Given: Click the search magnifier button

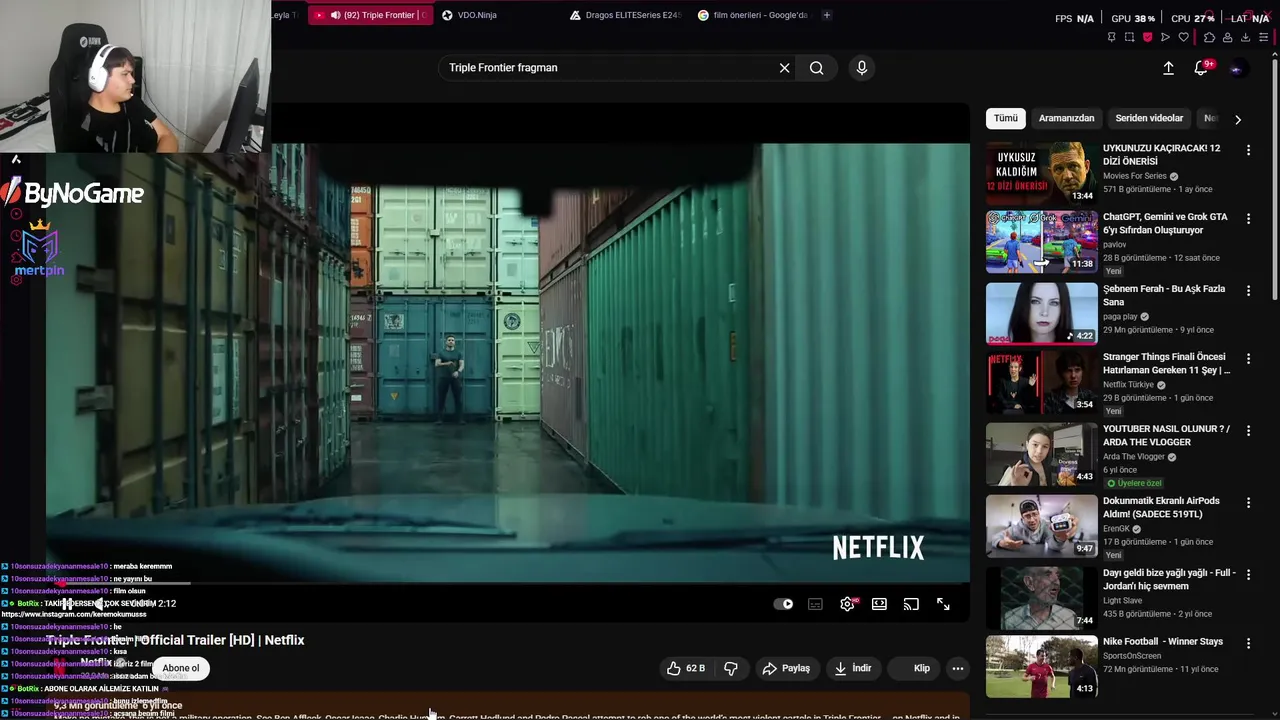Looking at the screenshot, I should [x=817, y=68].
